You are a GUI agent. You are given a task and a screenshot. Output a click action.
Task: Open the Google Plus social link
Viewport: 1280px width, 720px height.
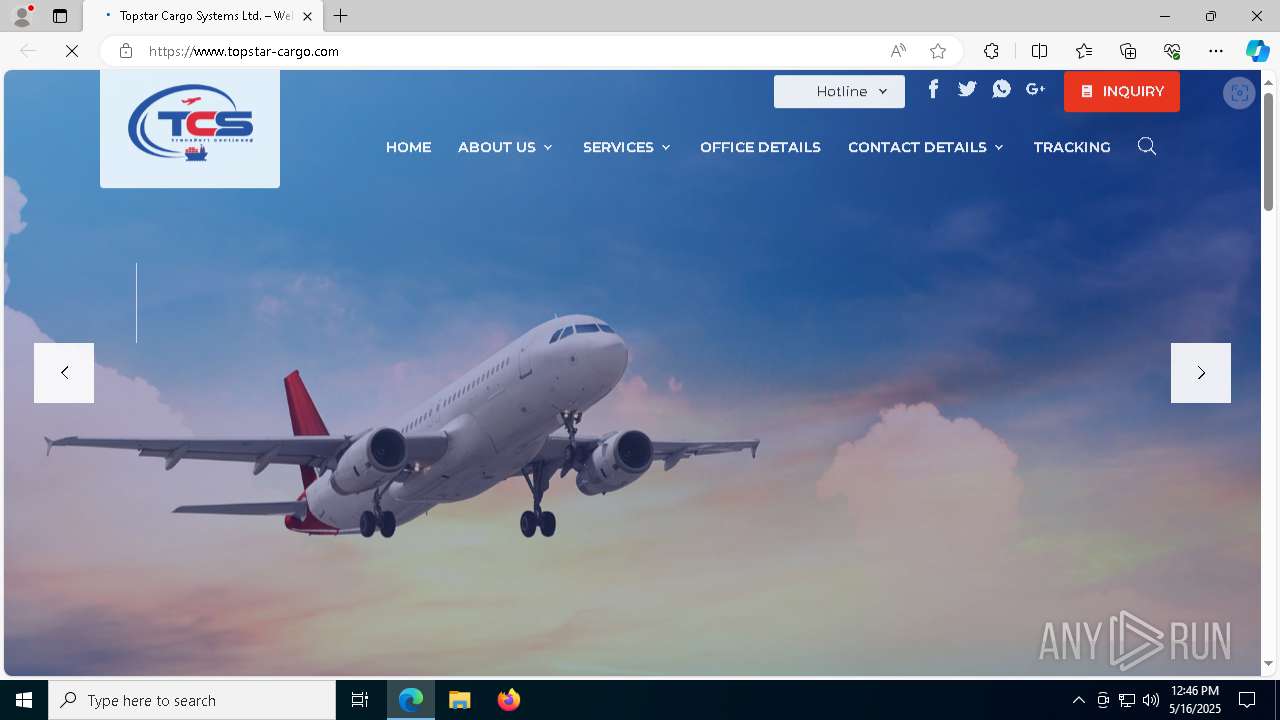click(1036, 89)
